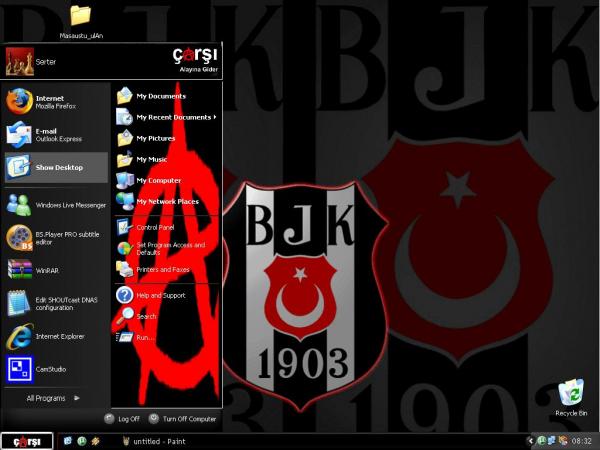Click the Log Off button
600x450 pixels.
click(x=122, y=419)
